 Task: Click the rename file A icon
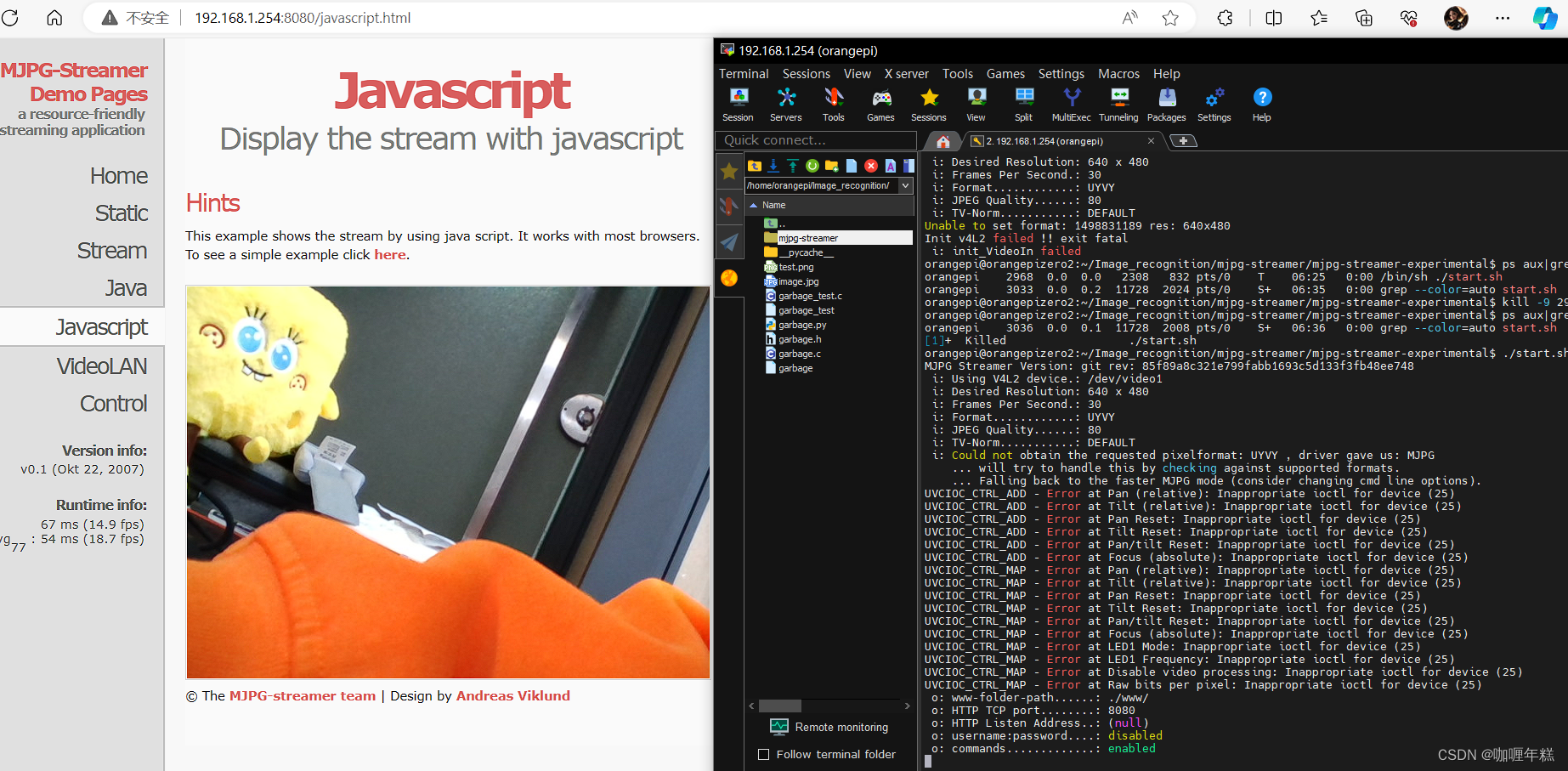click(891, 166)
